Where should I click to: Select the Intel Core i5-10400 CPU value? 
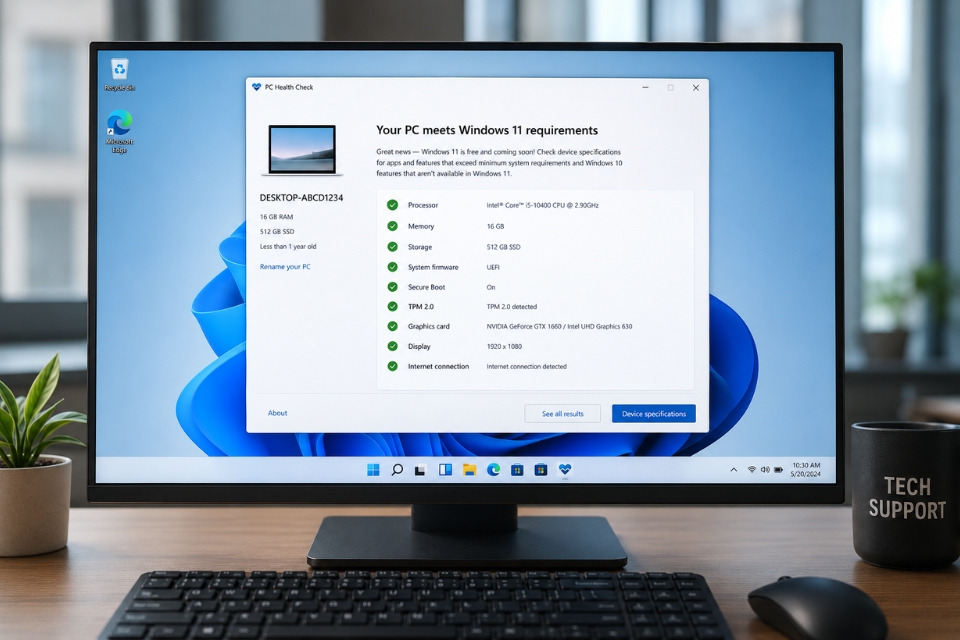(542, 205)
